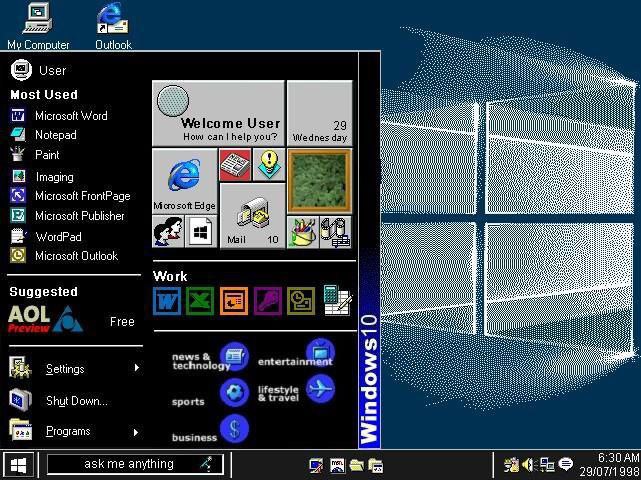Launch Word from the Work group
This screenshot has height=480, width=641.
[x=167, y=301]
